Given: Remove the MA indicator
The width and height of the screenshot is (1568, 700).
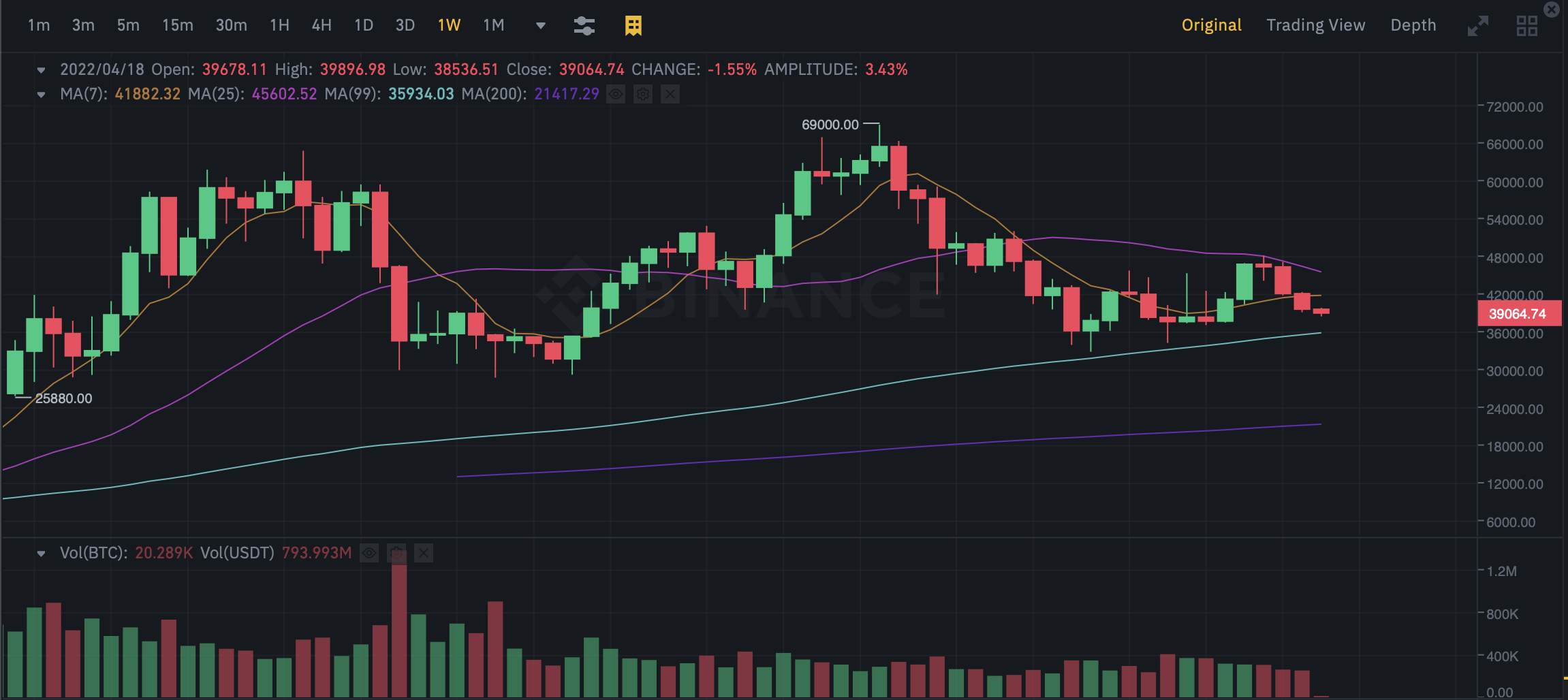Looking at the screenshot, I should pyautogui.click(x=670, y=94).
